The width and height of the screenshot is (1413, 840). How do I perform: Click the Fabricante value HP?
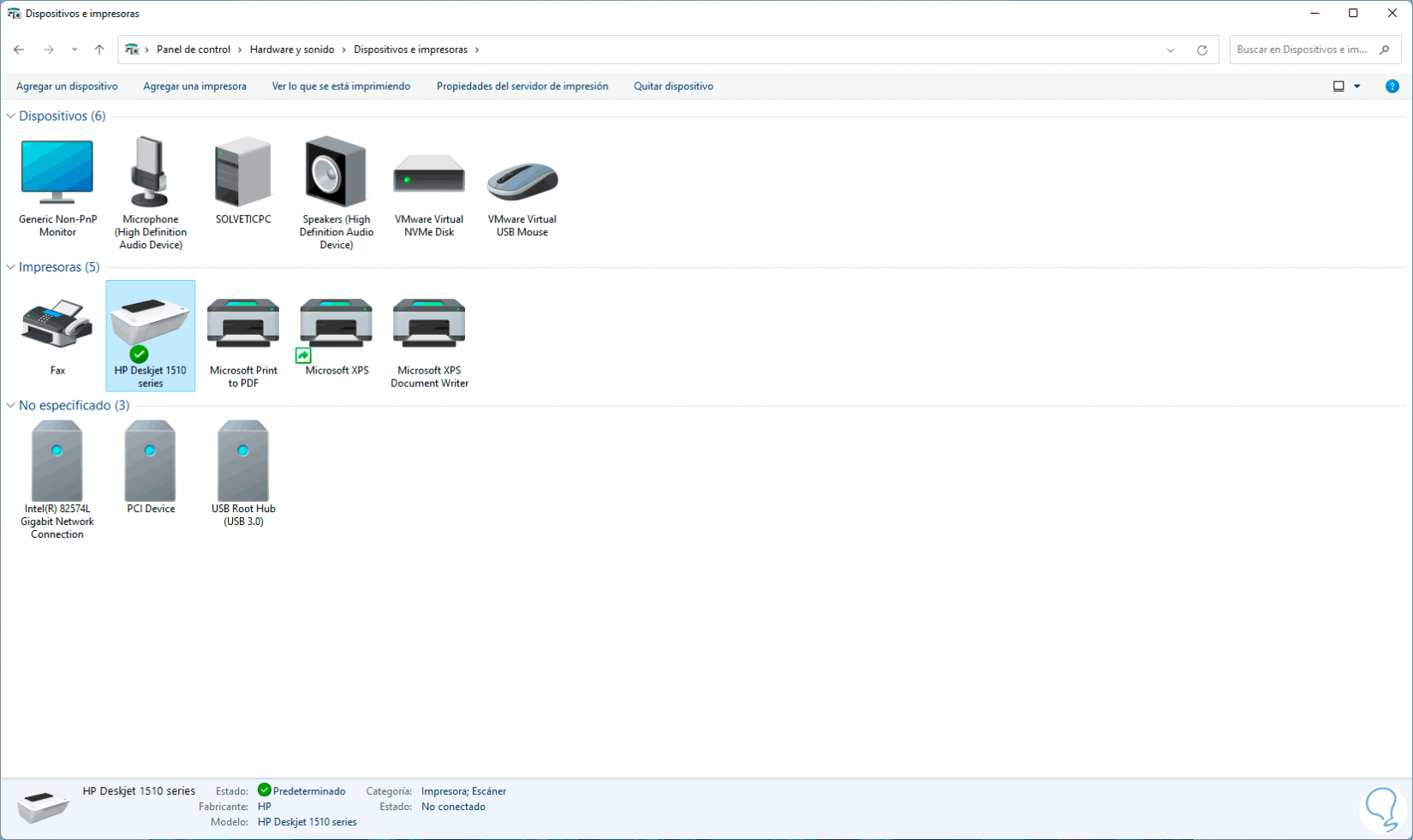click(x=265, y=807)
